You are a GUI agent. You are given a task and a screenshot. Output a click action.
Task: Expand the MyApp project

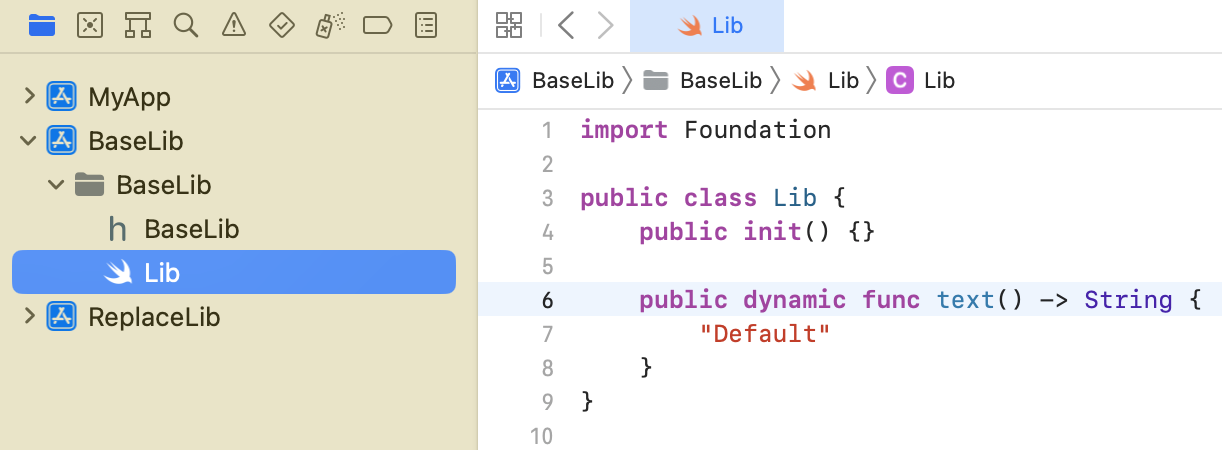(x=29, y=96)
